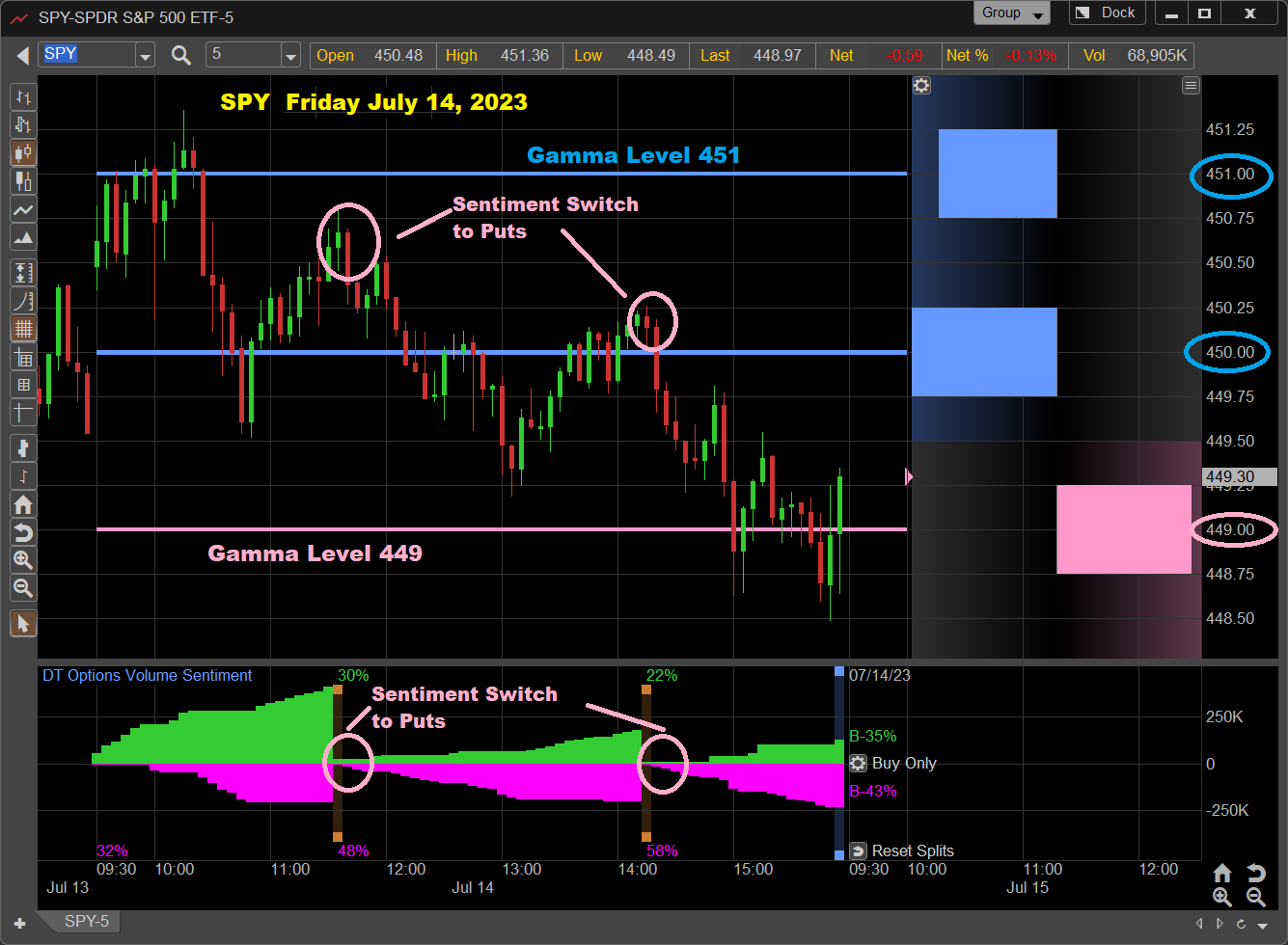Click the Reset Splits icon

[859, 850]
